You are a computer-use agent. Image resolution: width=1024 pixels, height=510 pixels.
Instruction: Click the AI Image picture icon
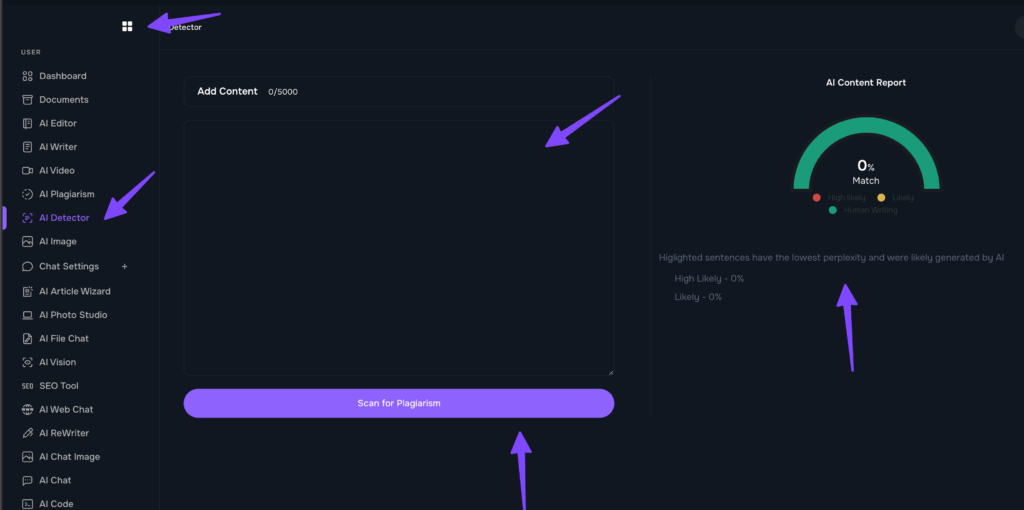click(x=28, y=242)
